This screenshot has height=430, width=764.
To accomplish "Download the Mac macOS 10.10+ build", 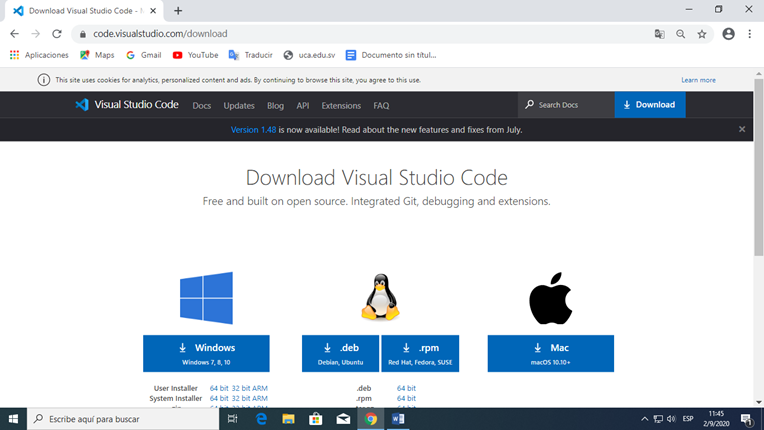I will [551, 354].
